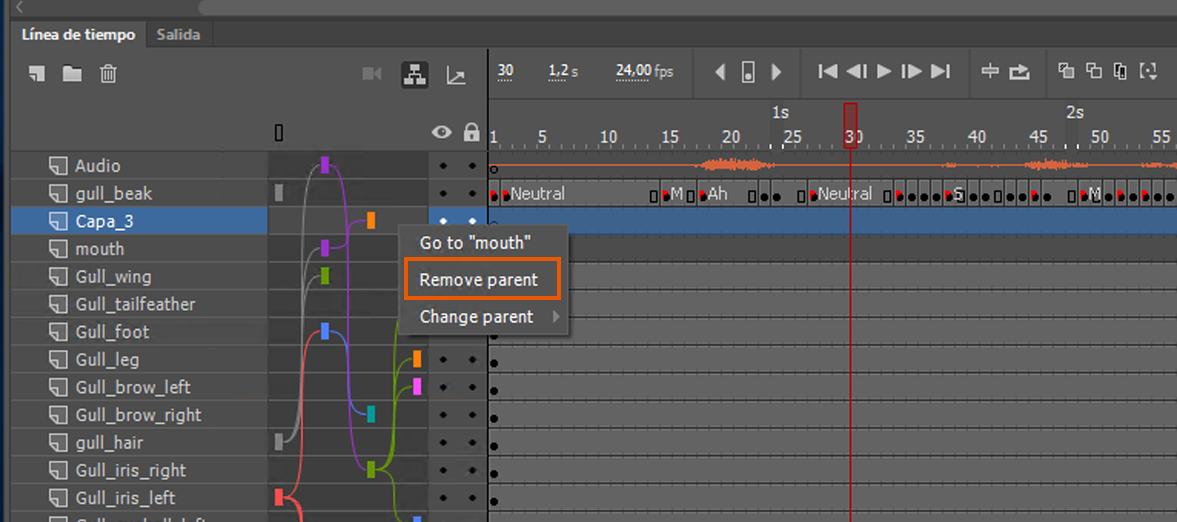Click orange parenting swatch of Capa_3 layer
This screenshot has height=522, width=1177.
tap(371, 221)
